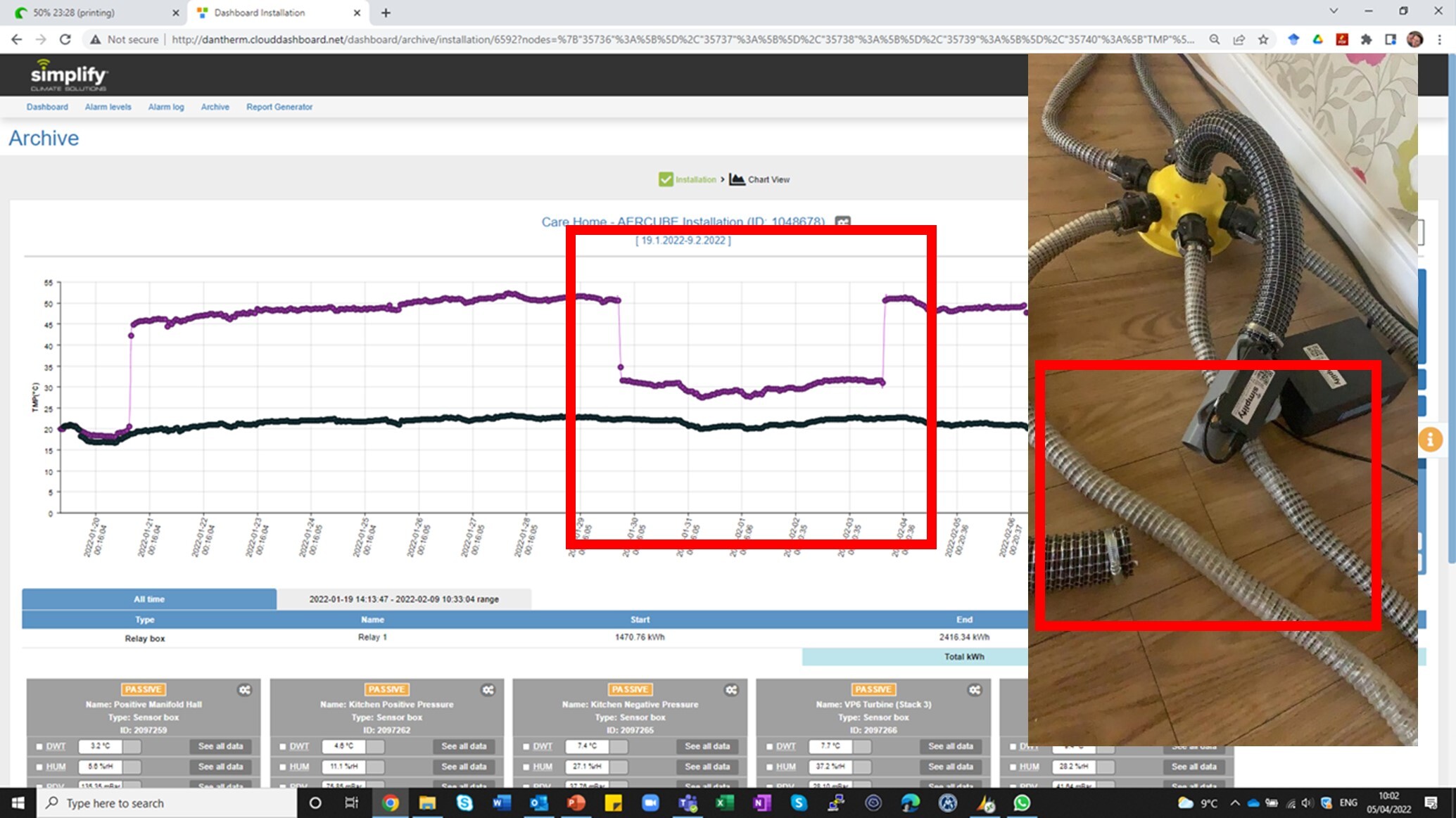Open the Alarm log menu item

(x=165, y=107)
